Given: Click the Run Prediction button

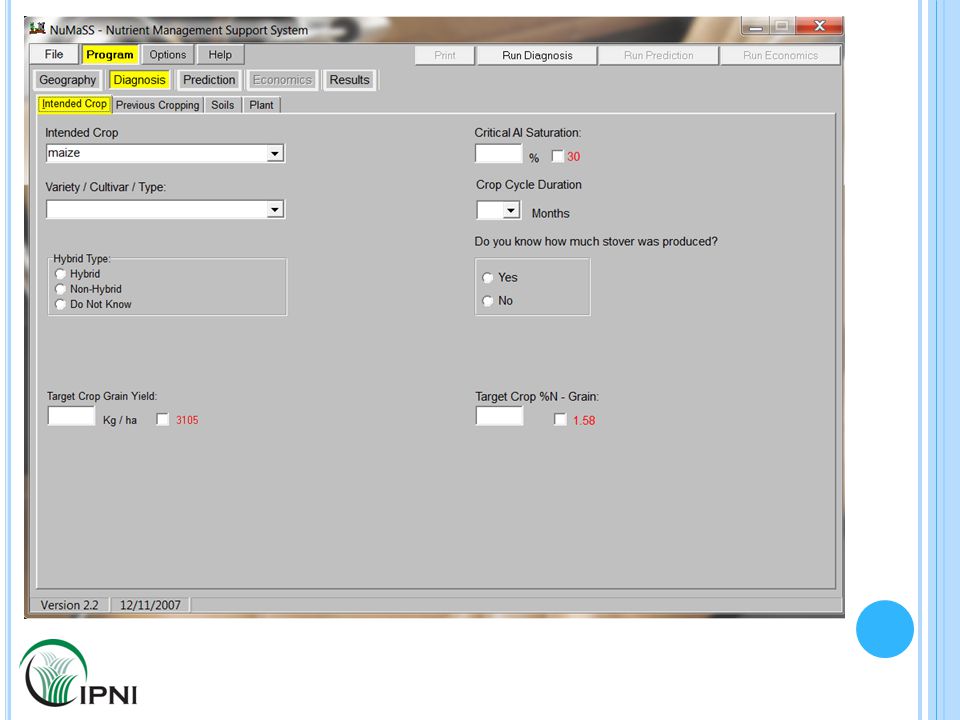Looking at the screenshot, I should coord(659,55).
